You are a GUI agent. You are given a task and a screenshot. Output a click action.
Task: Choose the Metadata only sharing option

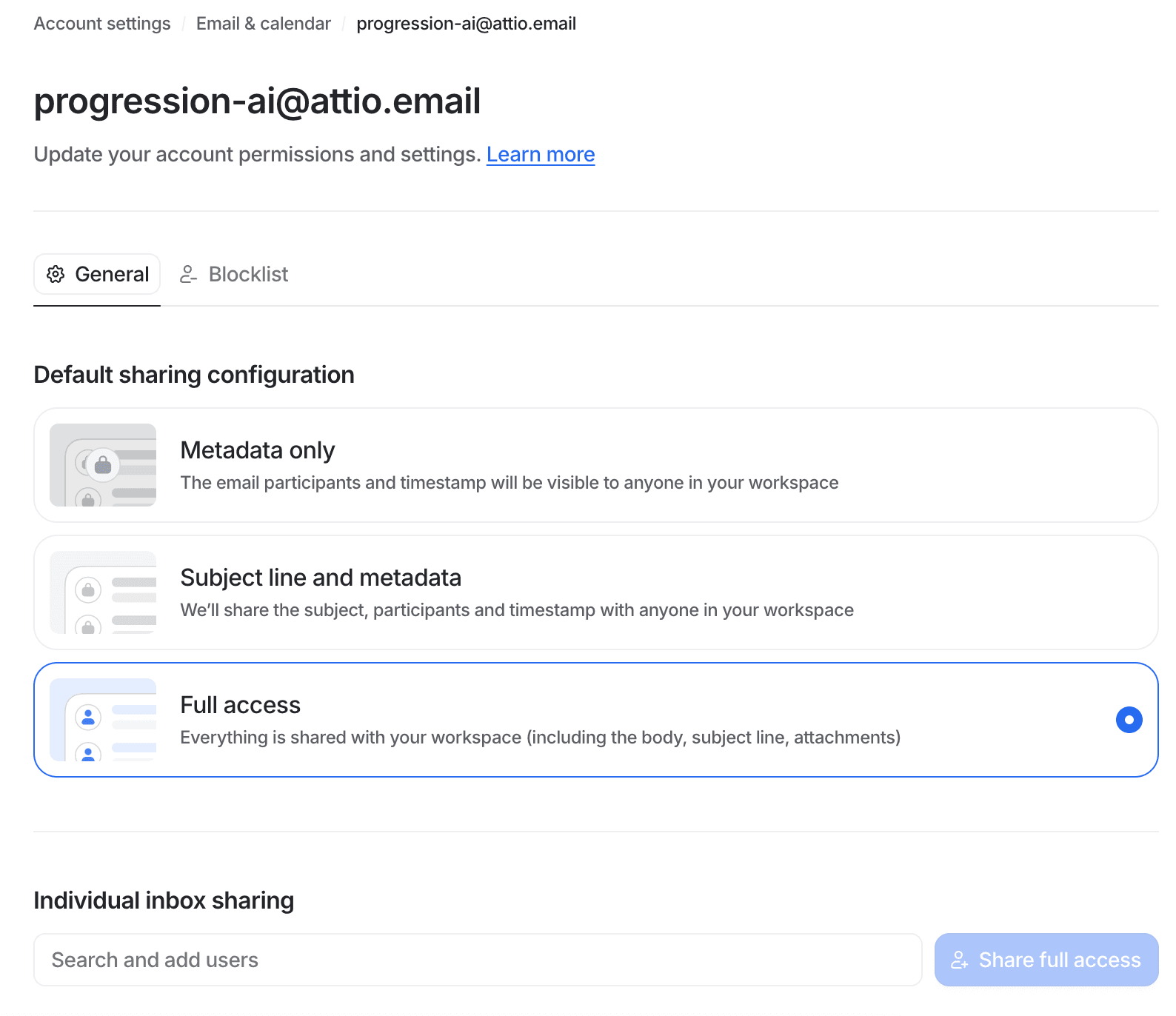596,465
